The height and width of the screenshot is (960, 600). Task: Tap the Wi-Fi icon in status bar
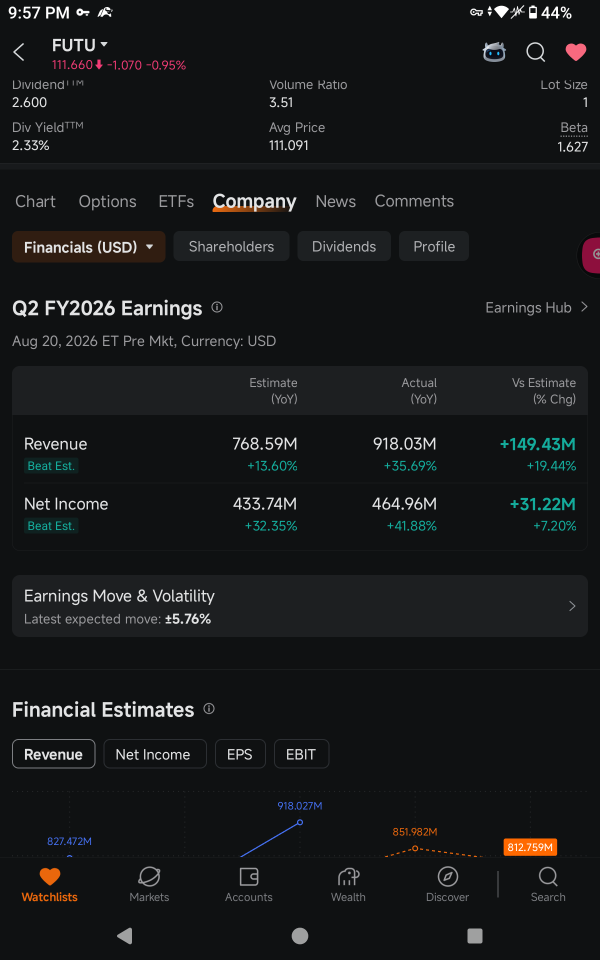(x=502, y=12)
